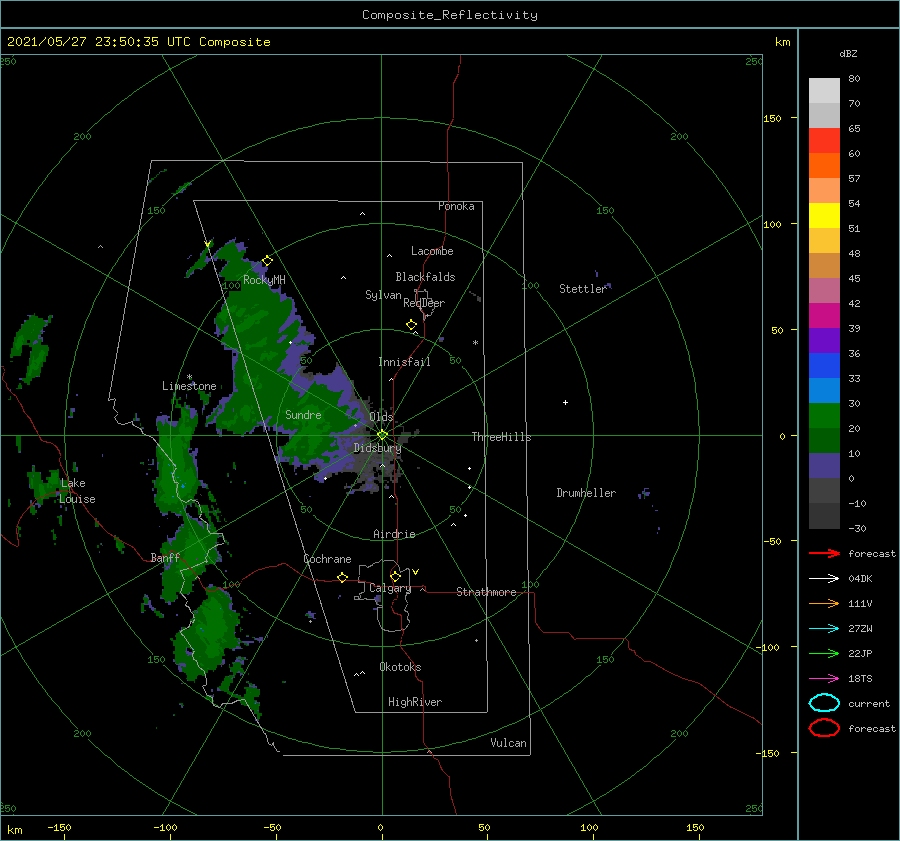Click the Sundre label

tap(303, 414)
